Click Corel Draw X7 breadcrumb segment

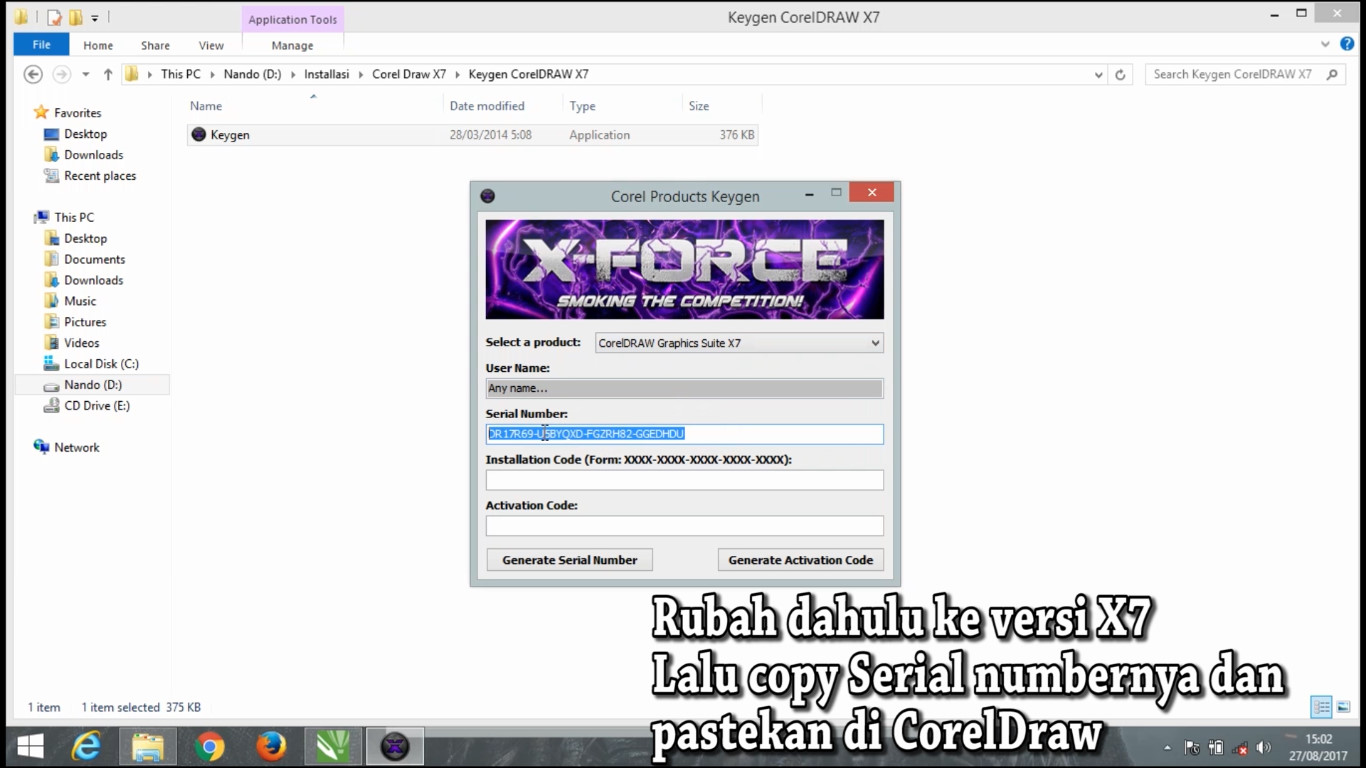tap(409, 74)
